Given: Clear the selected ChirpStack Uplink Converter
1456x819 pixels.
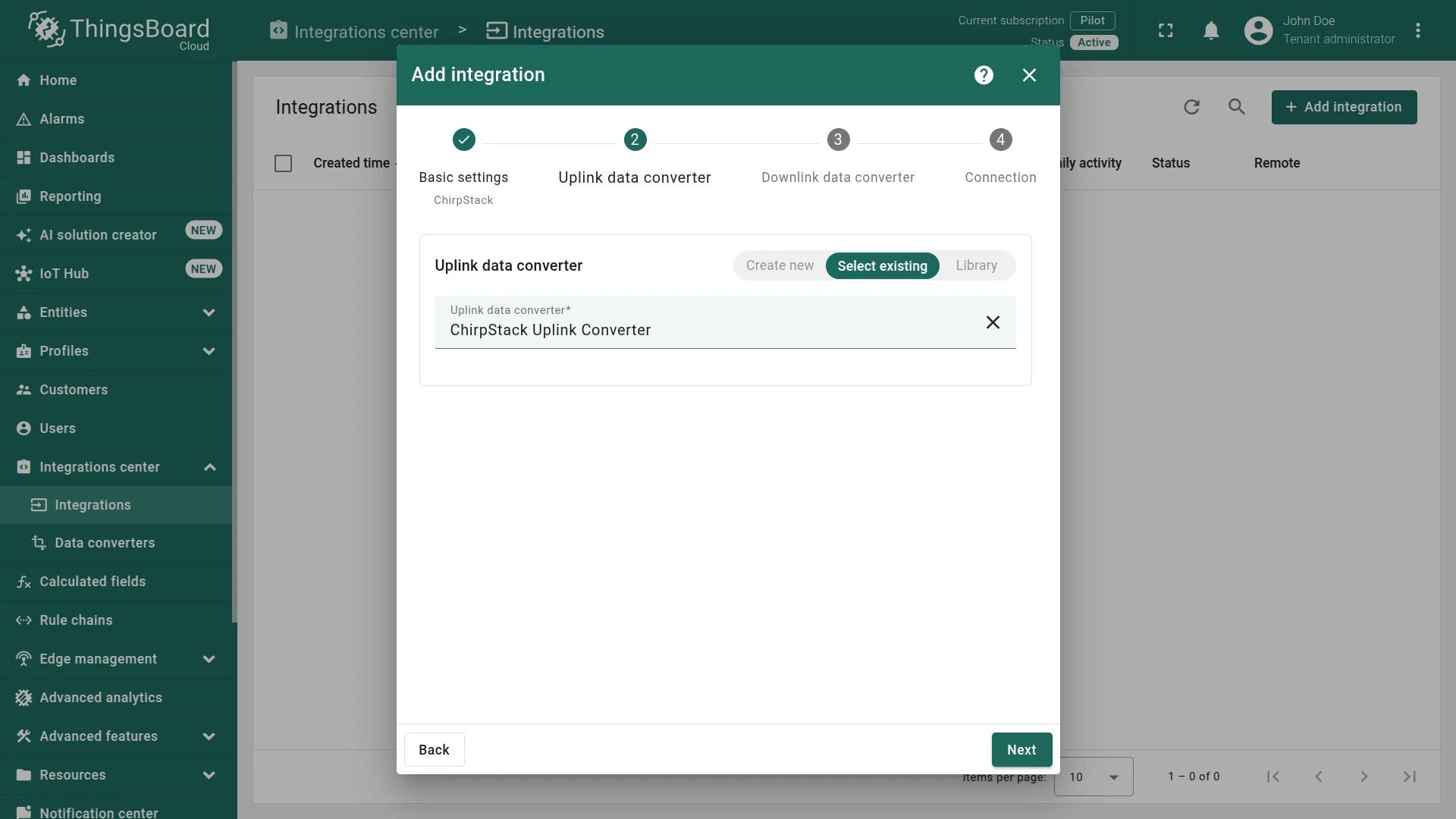Looking at the screenshot, I should coord(993,322).
